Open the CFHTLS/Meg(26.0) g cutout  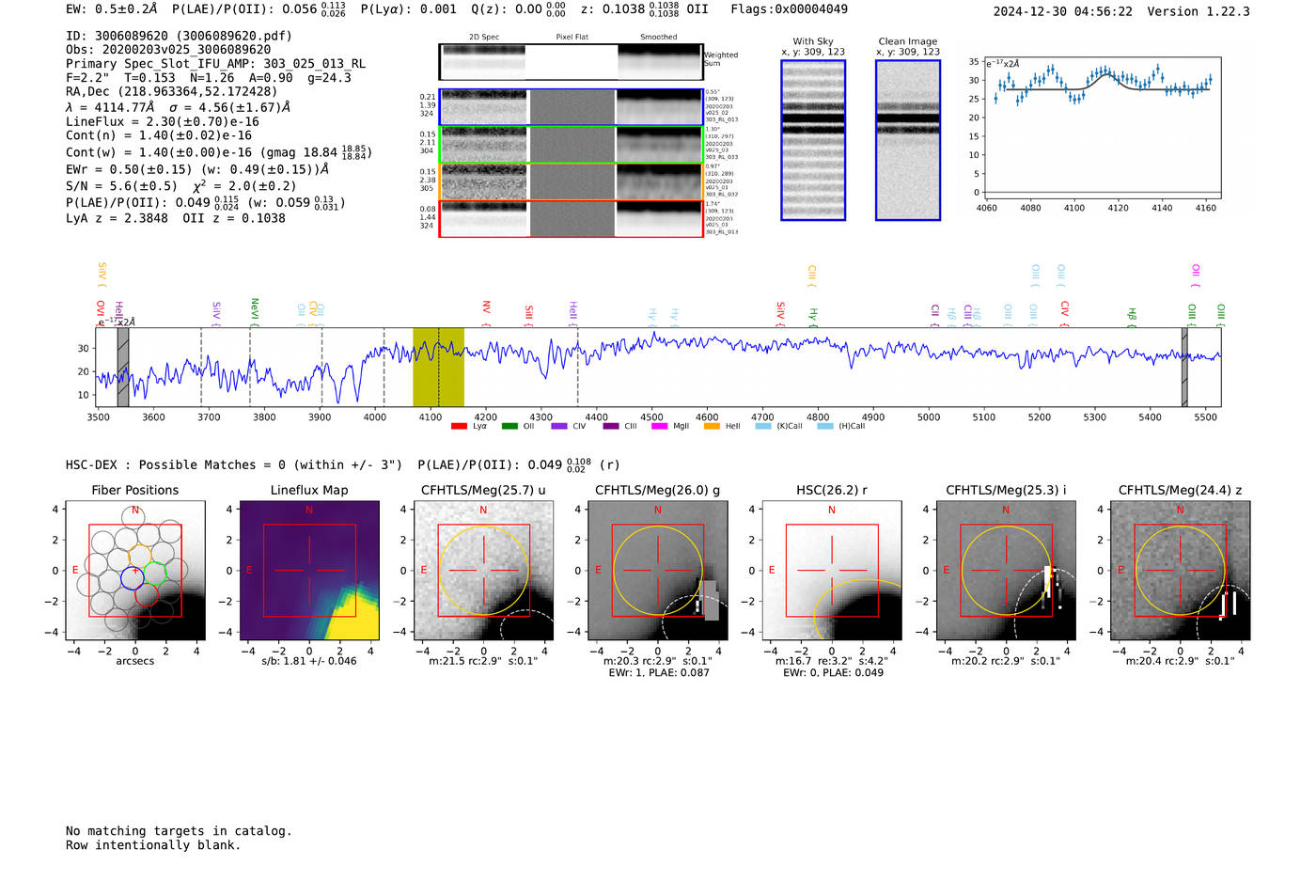[657, 571]
